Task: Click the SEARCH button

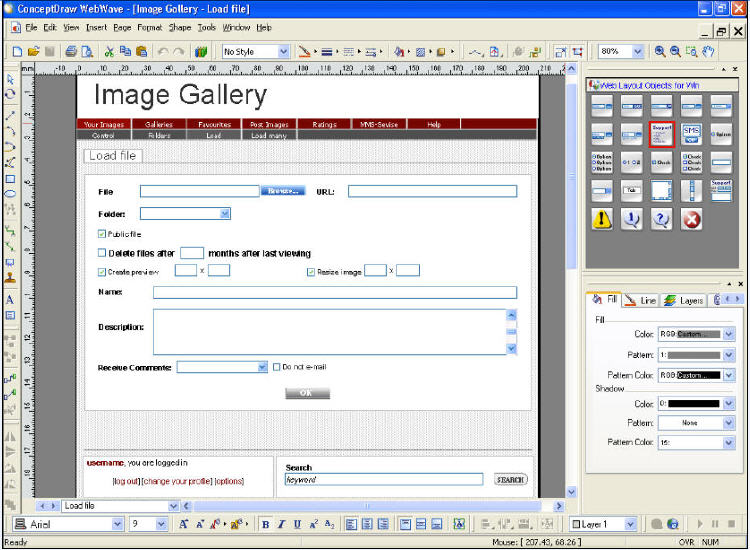Action: point(510,479)
